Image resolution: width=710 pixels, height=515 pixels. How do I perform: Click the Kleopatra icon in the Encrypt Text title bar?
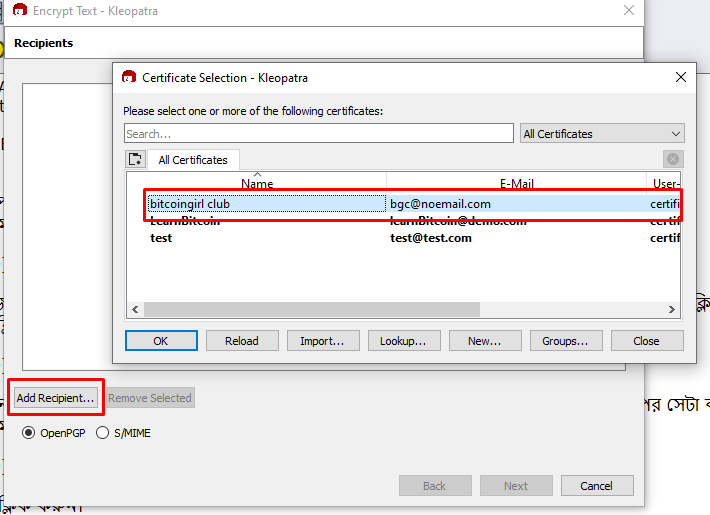[19, 10]
